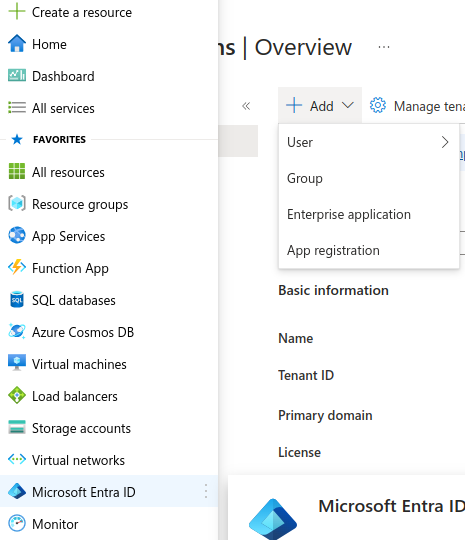Image resolution: width=465 pixels, height=540 pixels.
Task: Click the Manage tenants button label
Action: (x=429, y=106)
